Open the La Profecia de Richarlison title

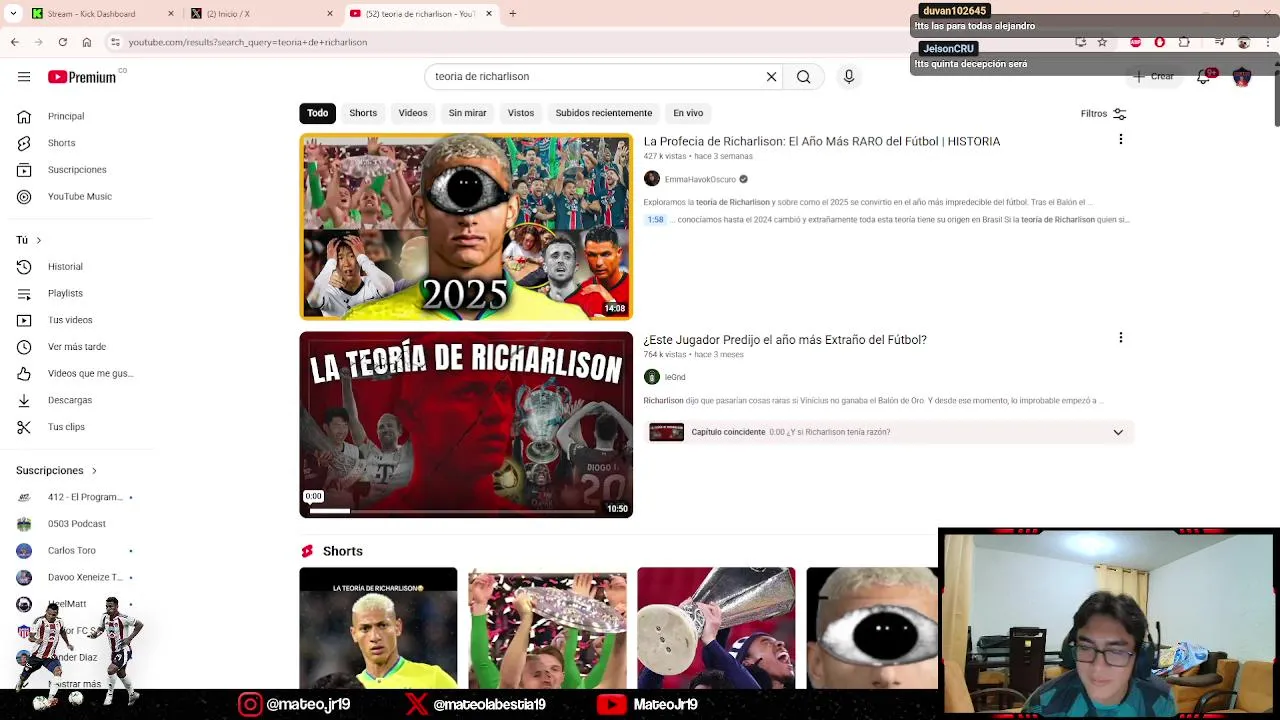click(821, 141)
